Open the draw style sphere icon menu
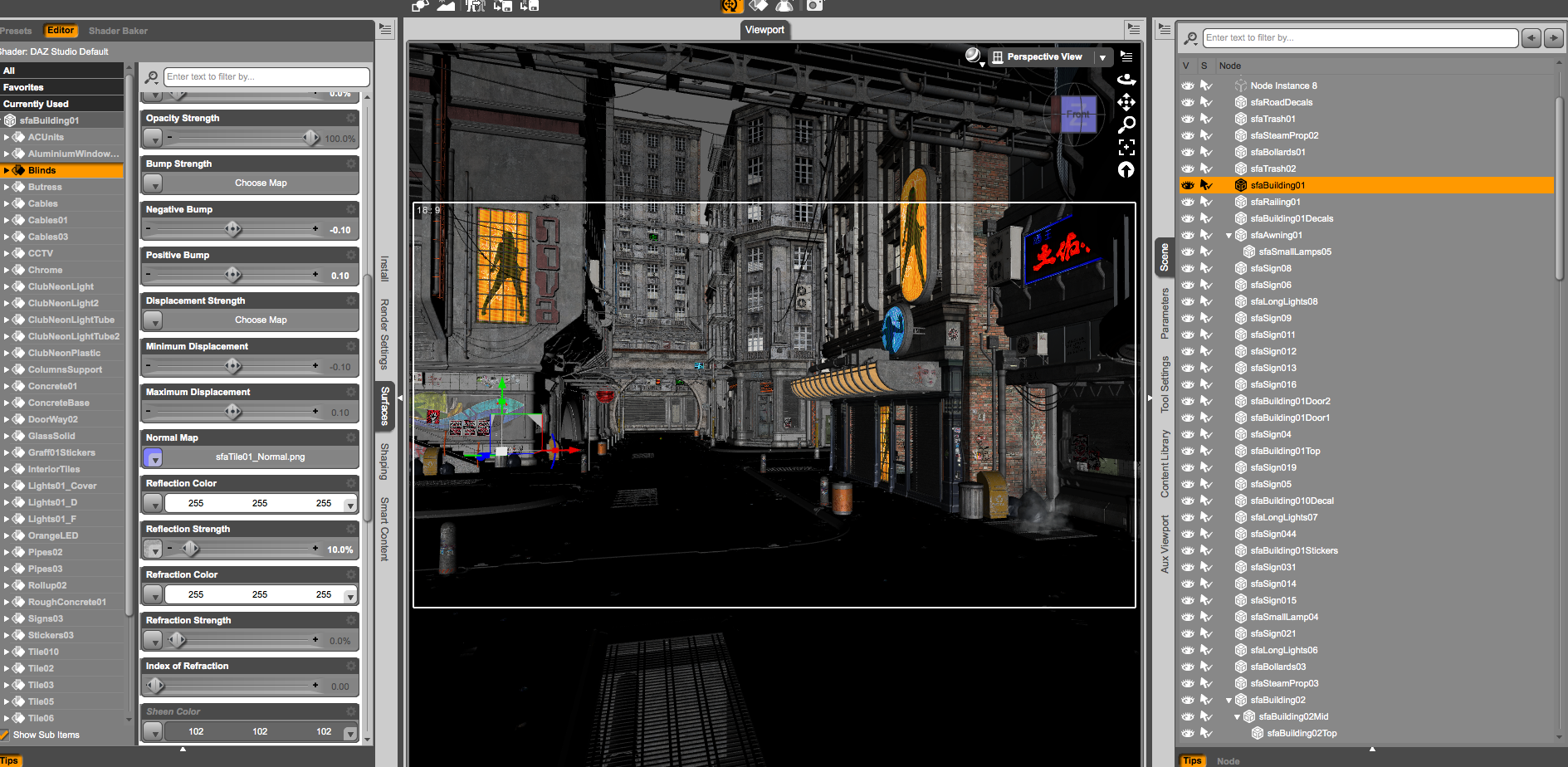Screen dimensions: 1568x767 (x=974, y=56)
